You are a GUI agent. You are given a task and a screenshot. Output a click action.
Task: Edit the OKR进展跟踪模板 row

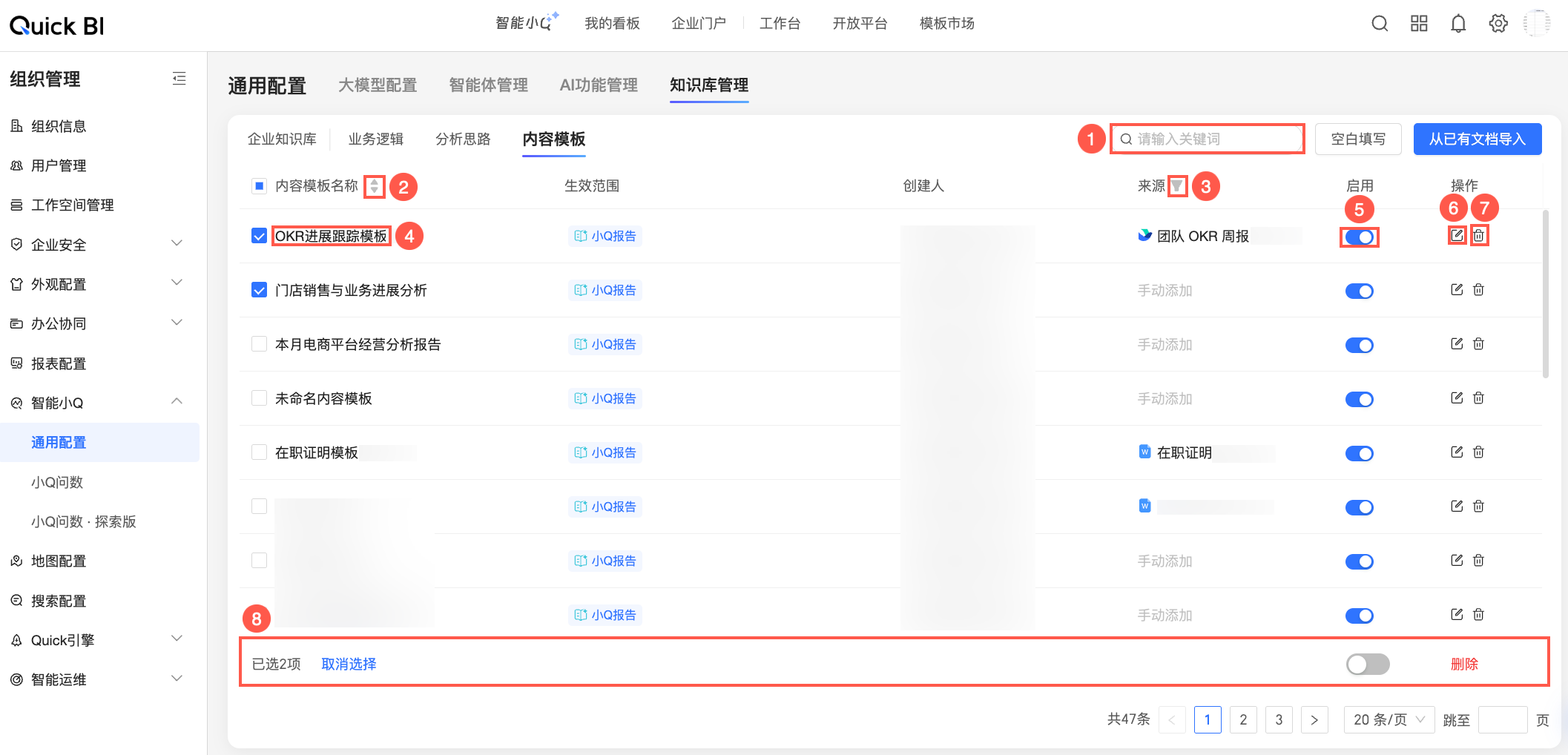[x=1457, y=235]
